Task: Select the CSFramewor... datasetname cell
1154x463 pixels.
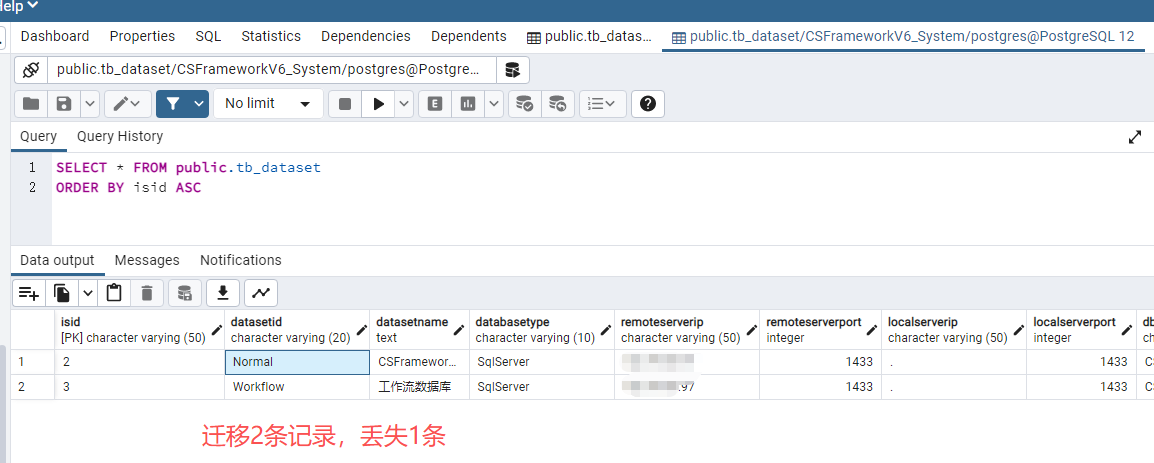Action: coord(420,362)
